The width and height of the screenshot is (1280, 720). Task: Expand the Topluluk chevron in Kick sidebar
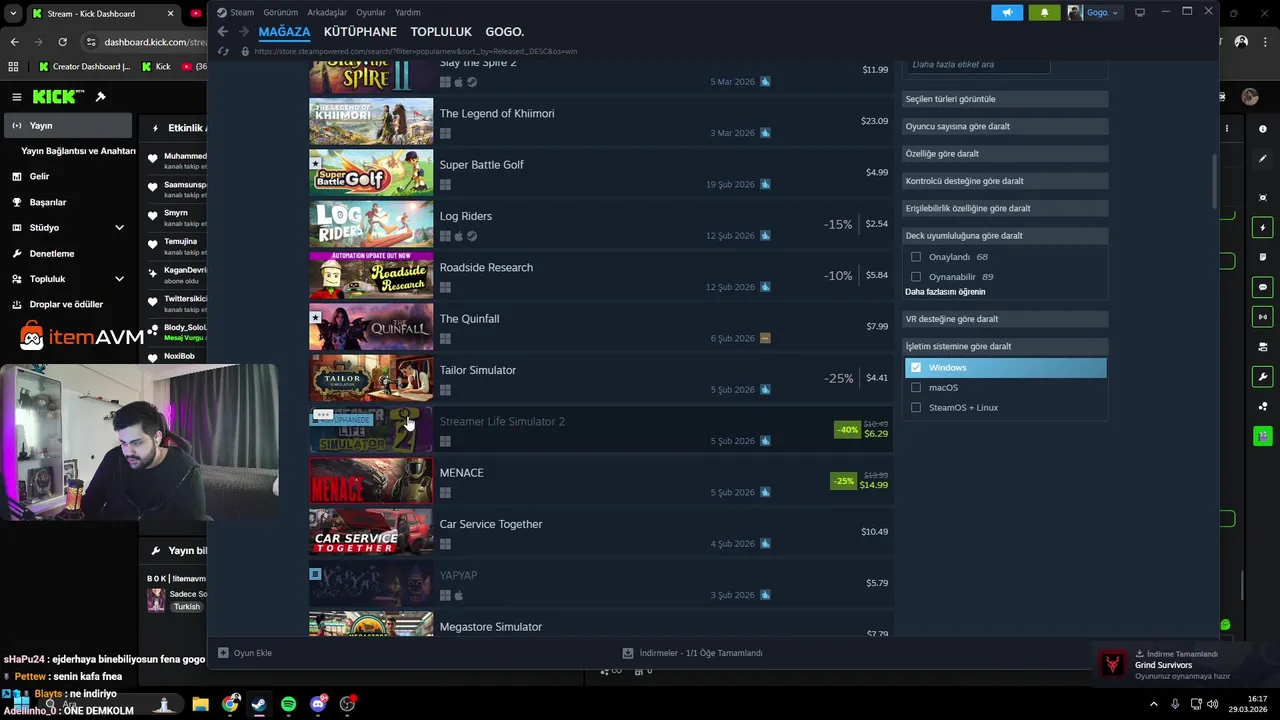(x=119, y=279)
